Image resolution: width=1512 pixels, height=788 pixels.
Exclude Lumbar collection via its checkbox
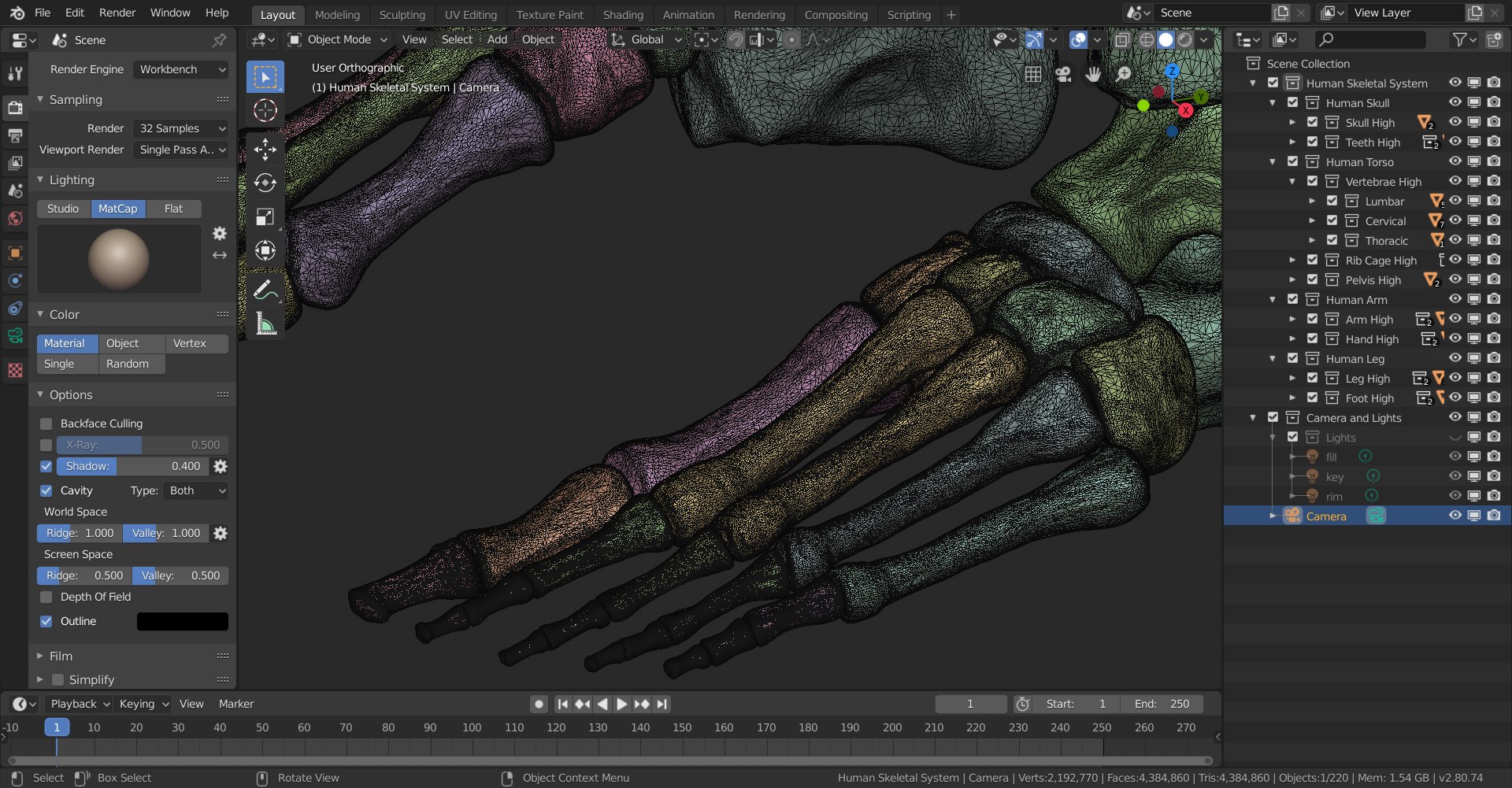1332,201
